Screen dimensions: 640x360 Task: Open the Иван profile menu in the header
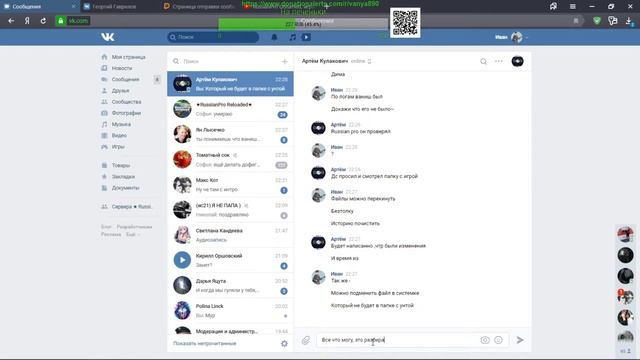pos(511,37)
